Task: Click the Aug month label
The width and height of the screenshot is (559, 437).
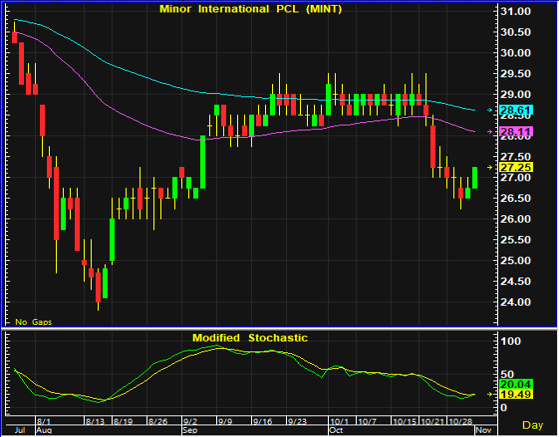Action: click(x=44, y=430)
